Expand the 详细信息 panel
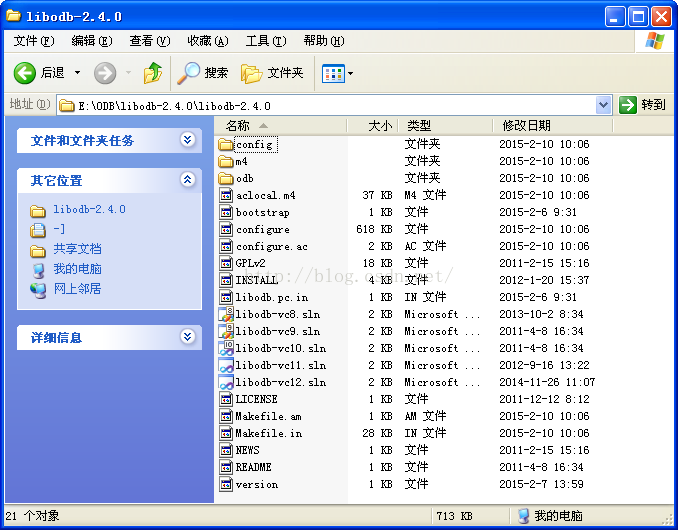The image size is (678, 530). (x=187, y=336)
